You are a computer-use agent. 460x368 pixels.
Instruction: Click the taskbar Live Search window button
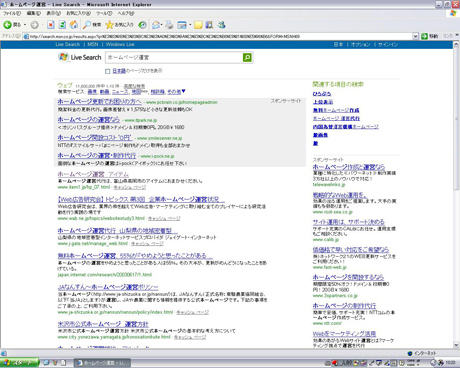click(102, 363)
